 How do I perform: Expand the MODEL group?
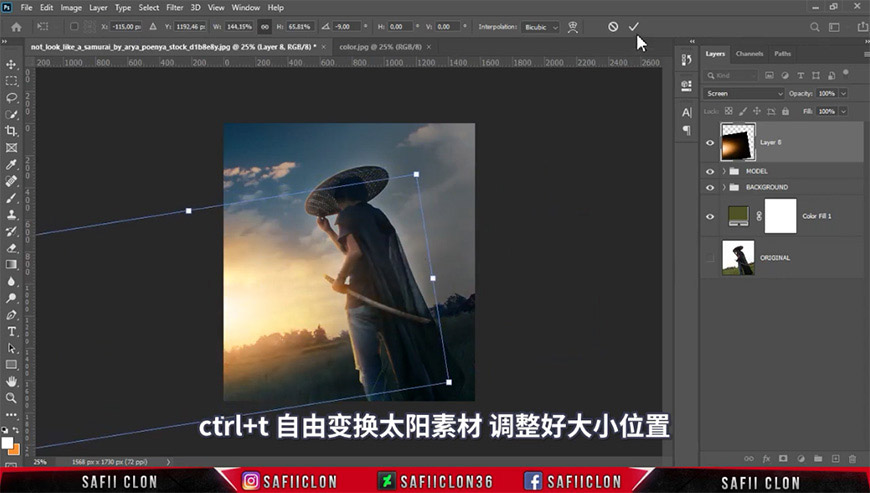724,171
